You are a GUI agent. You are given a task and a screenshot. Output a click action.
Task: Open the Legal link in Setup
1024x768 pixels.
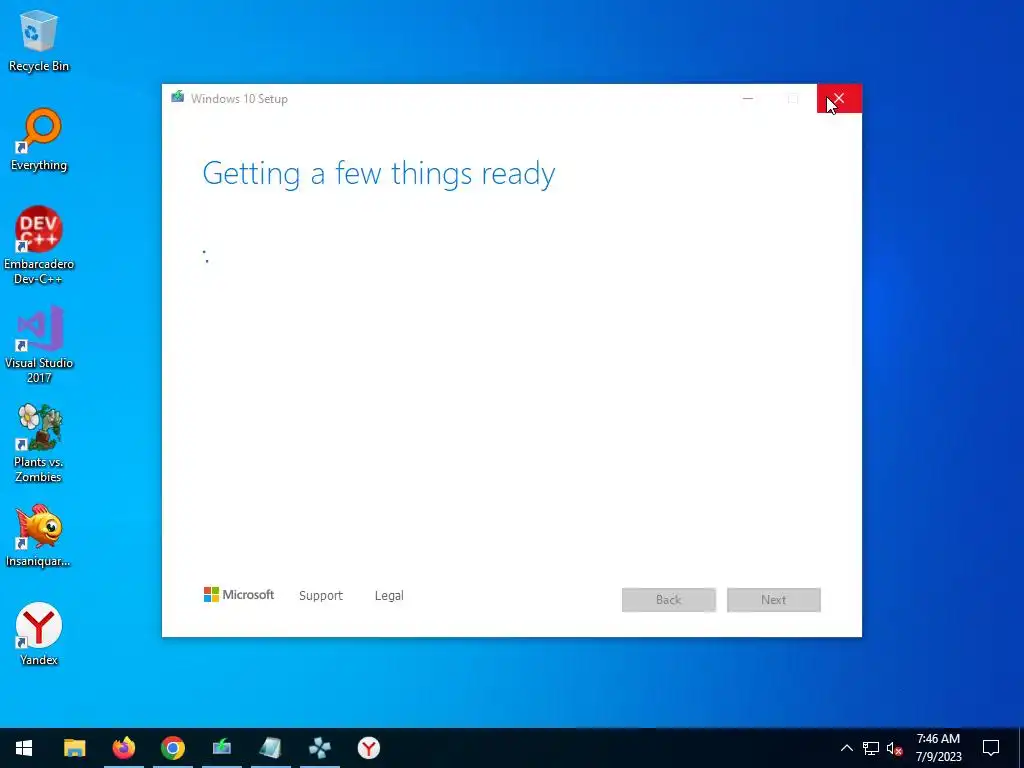point(389,596)
